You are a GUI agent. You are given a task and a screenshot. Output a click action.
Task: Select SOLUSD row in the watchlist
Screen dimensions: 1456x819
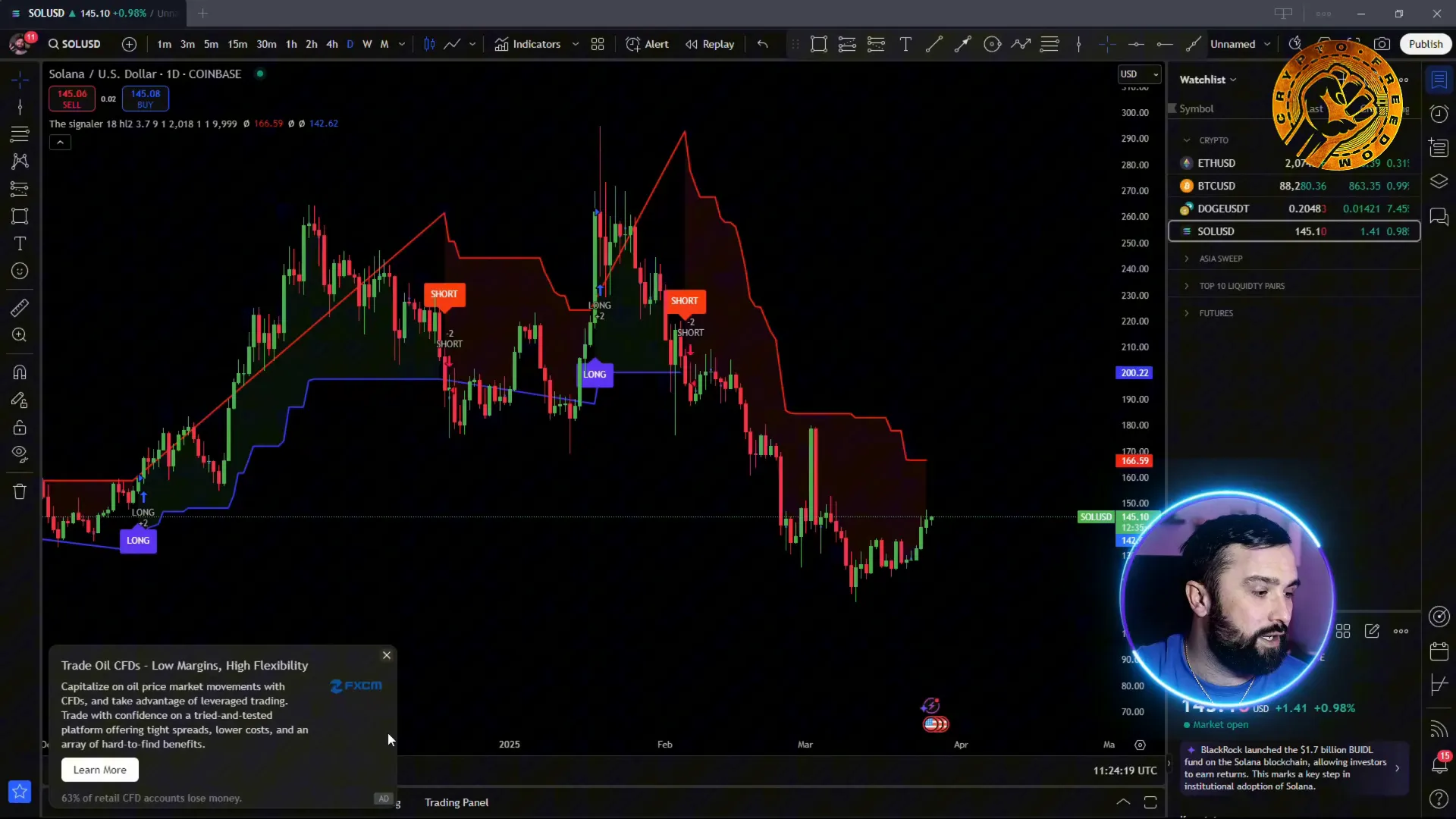coord(1294,231)
